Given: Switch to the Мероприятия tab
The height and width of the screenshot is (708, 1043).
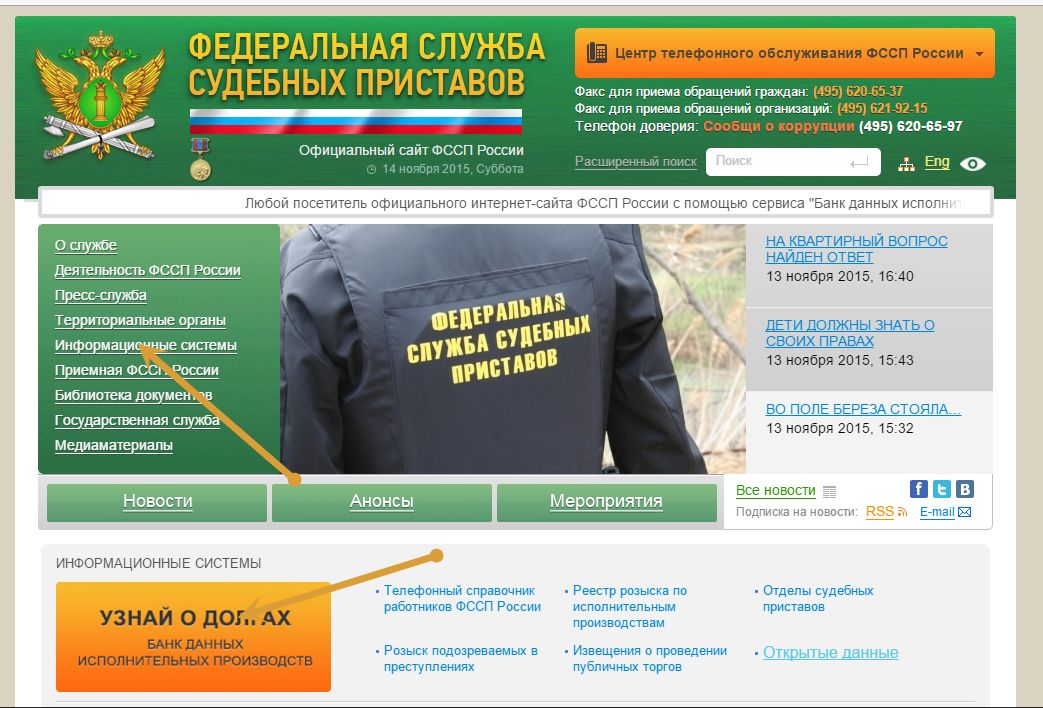Looking at the screenshot, I should pos(607,502).
